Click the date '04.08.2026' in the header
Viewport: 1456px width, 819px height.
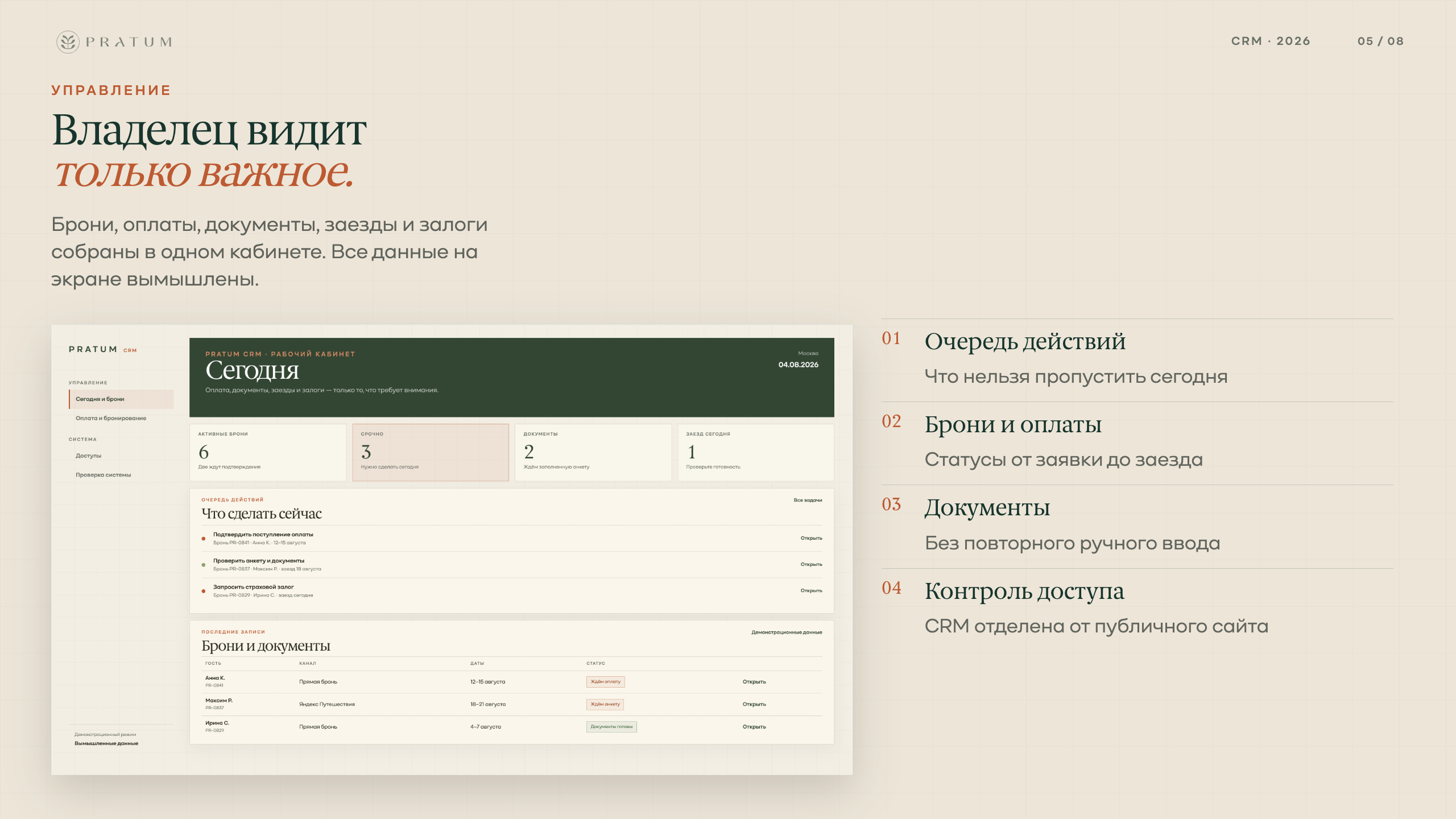pos(799,365)
